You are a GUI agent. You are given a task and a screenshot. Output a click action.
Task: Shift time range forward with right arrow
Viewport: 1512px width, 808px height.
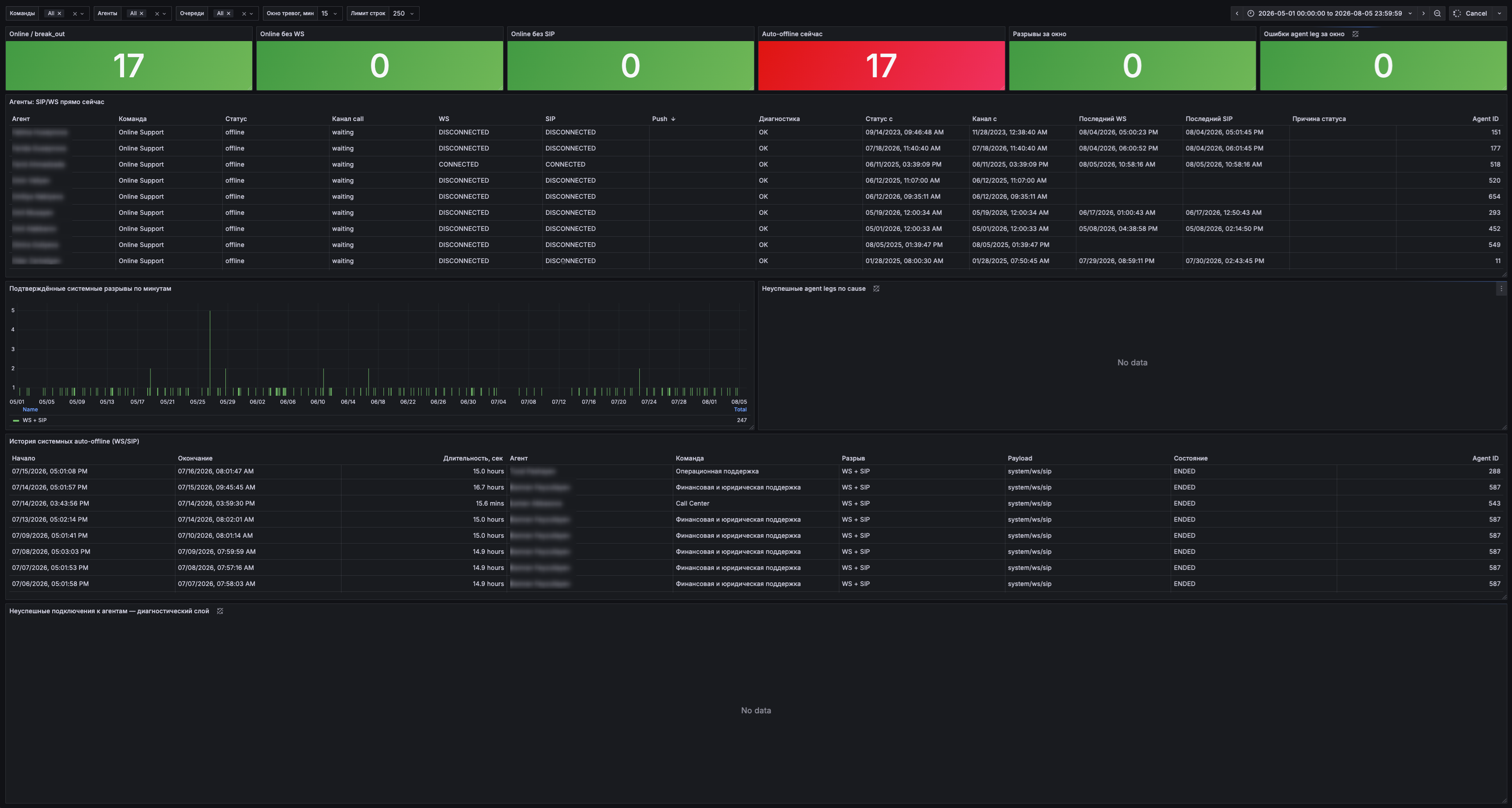click(x=1423, y=13)
